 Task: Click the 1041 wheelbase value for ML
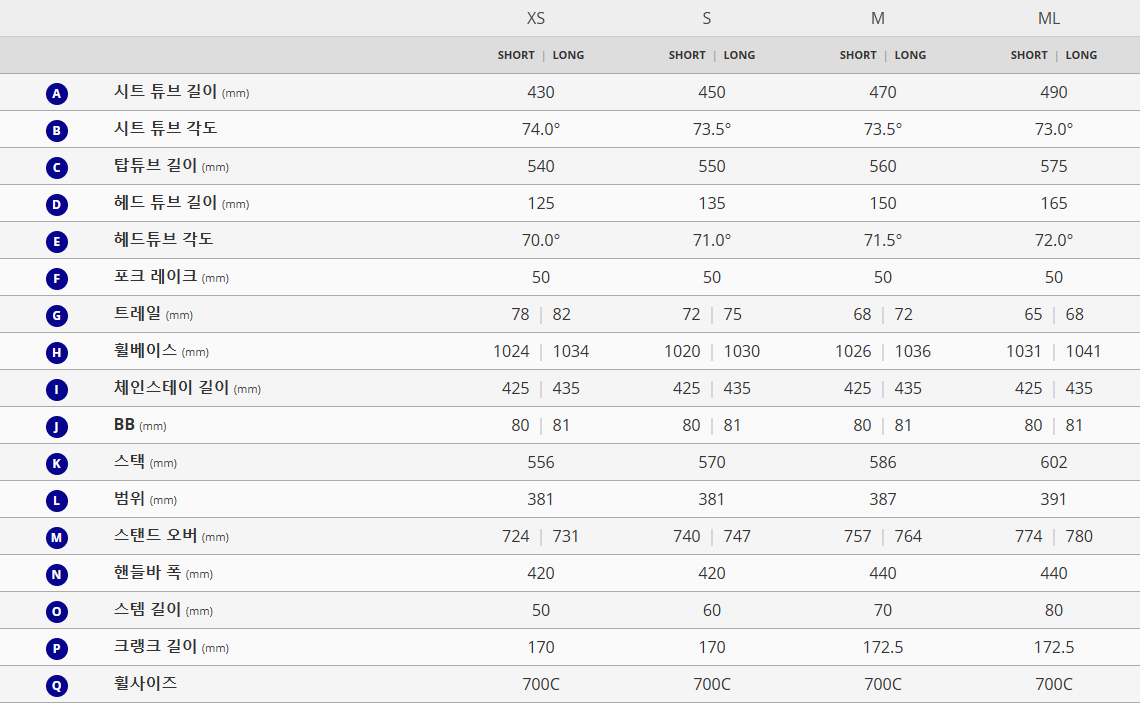tap(1083, 351)
